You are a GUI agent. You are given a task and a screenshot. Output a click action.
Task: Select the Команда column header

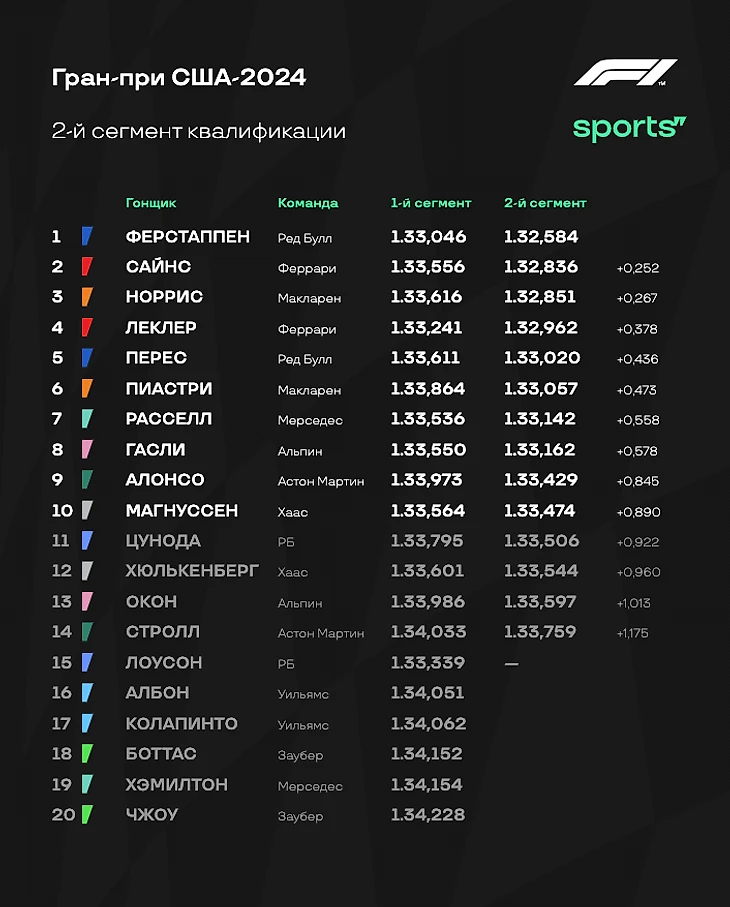pyautogui.click(x=308, y=203)
